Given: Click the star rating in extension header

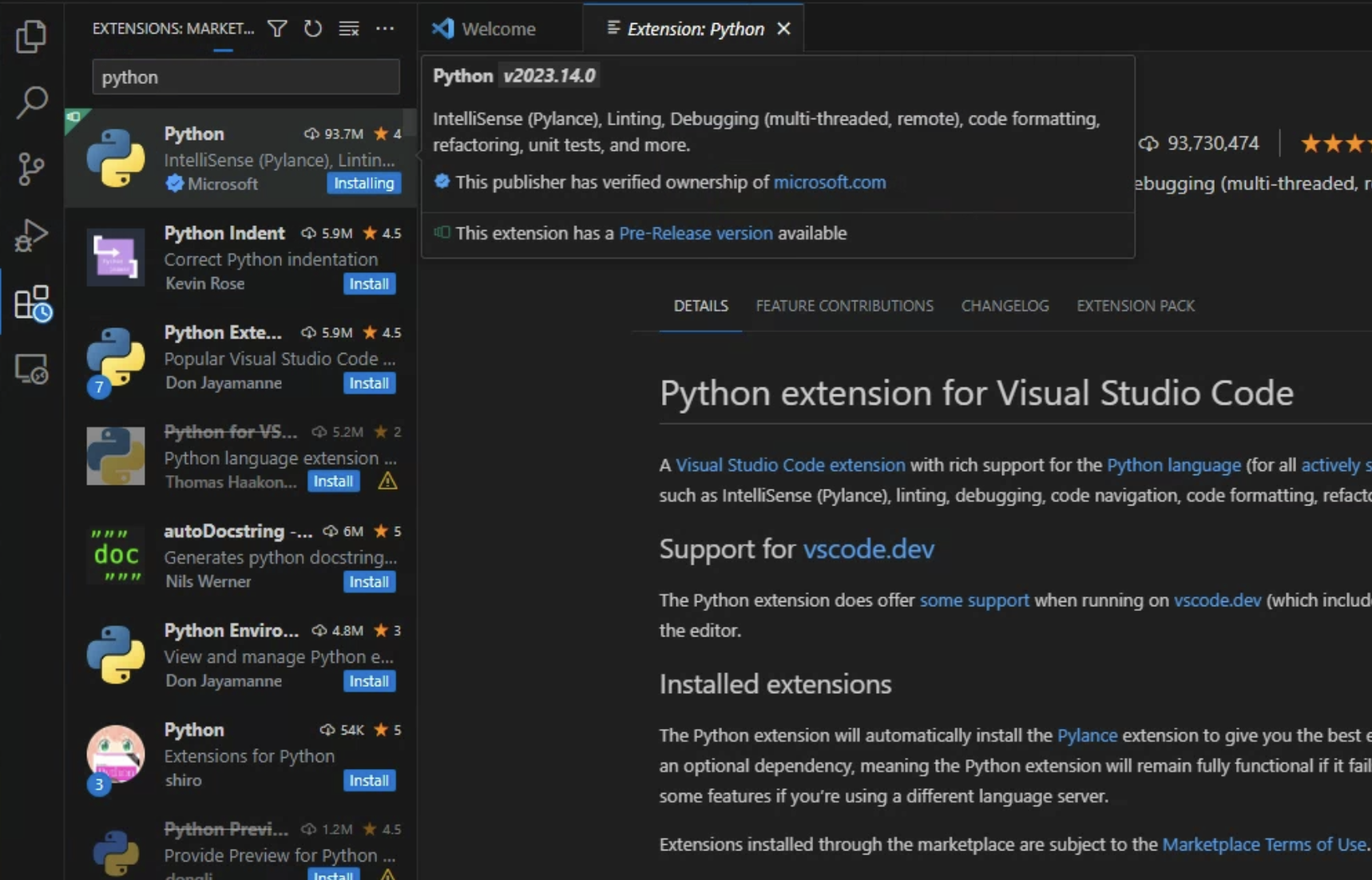Looking at the screenshot, I should (x=1336, y=144).
